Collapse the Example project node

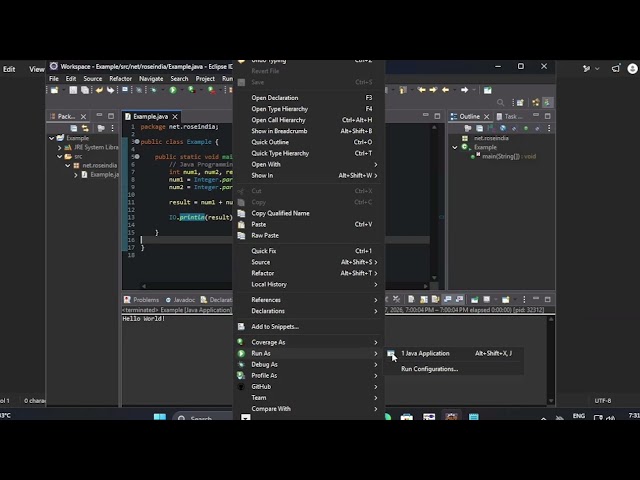tap(52, 138)
